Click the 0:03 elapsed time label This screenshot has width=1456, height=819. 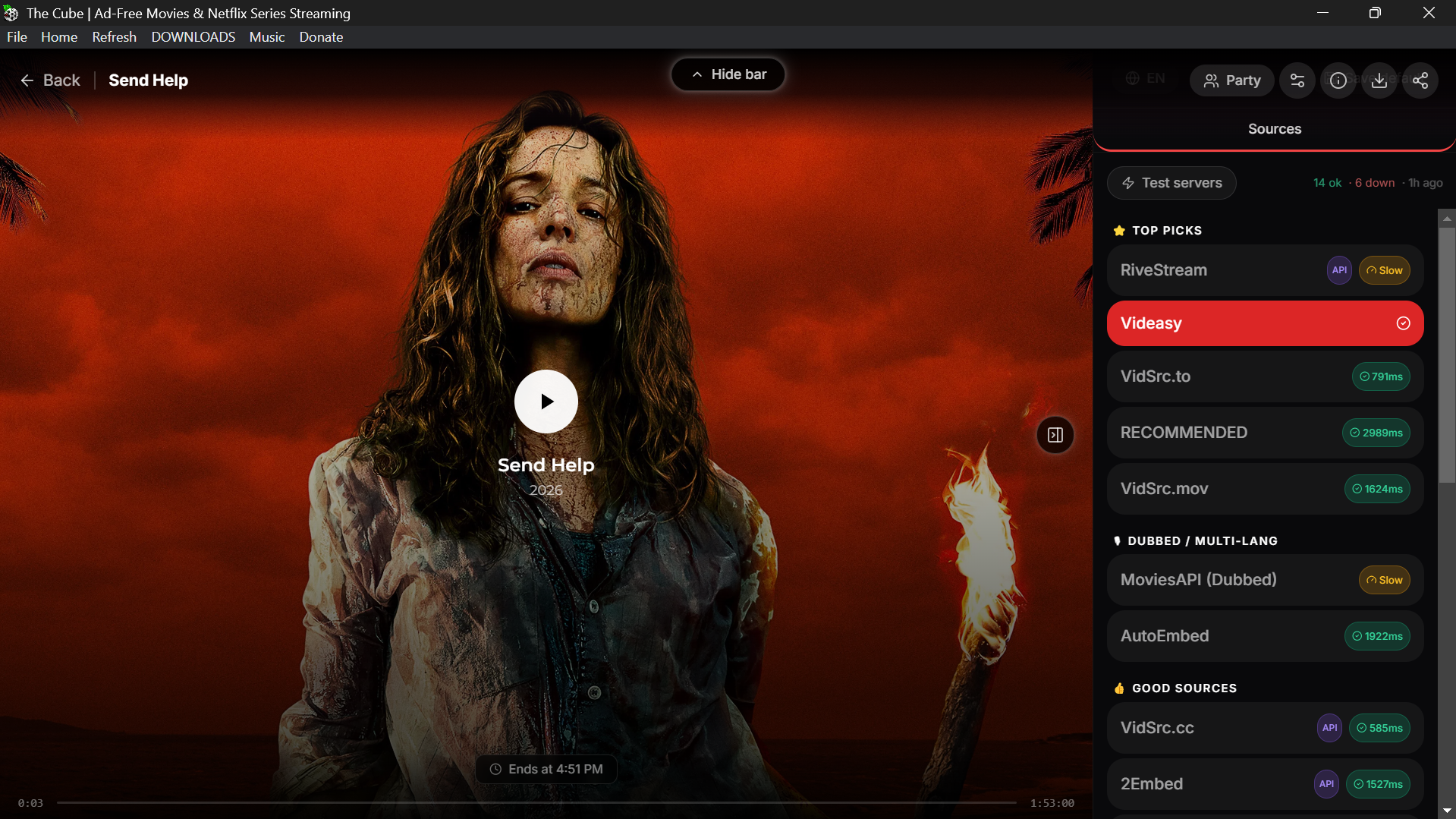(x=30, y=803)
